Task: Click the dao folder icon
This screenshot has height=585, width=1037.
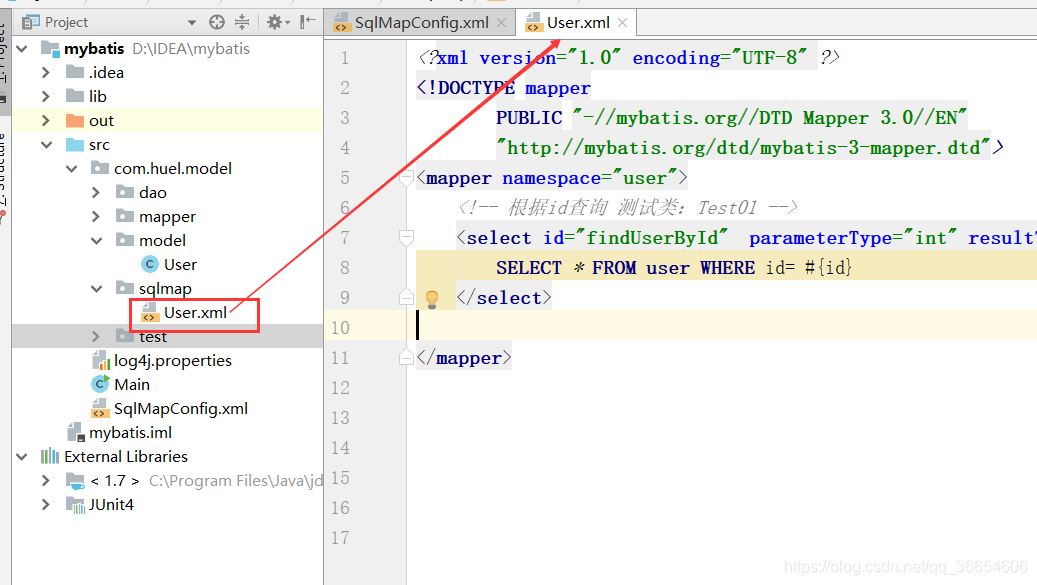Action: [125, 192]
